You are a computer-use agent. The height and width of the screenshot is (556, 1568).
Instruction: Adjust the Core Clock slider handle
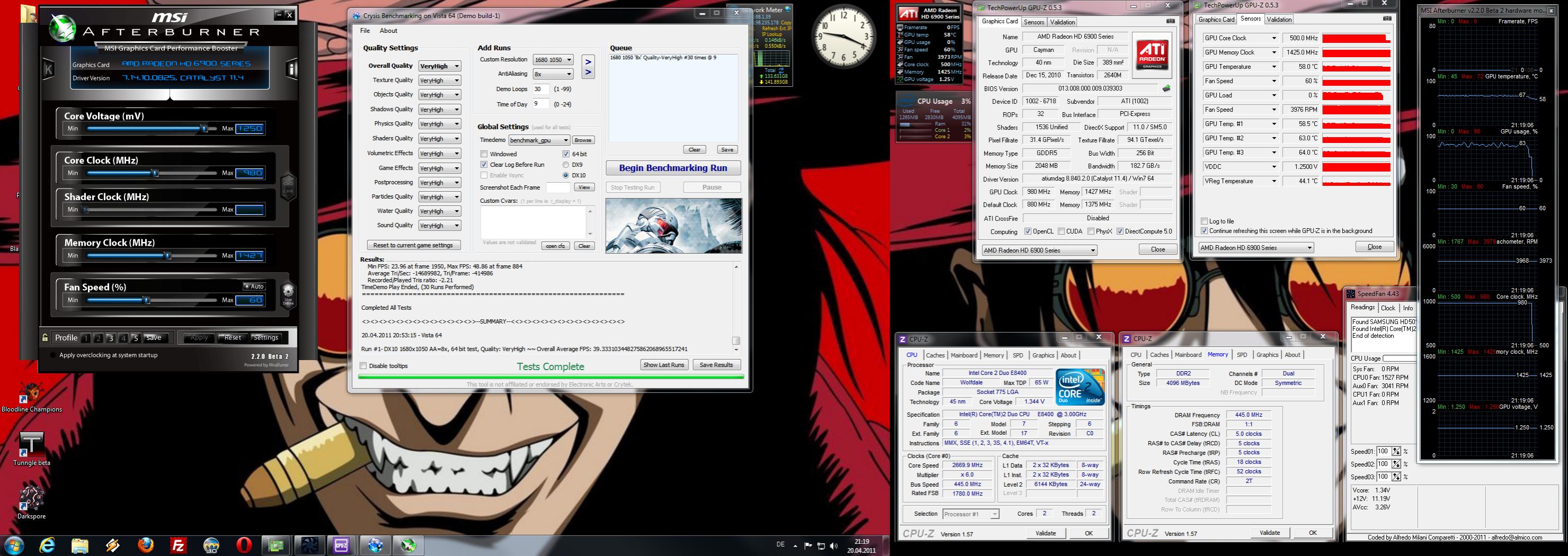(x=155, y=173)
